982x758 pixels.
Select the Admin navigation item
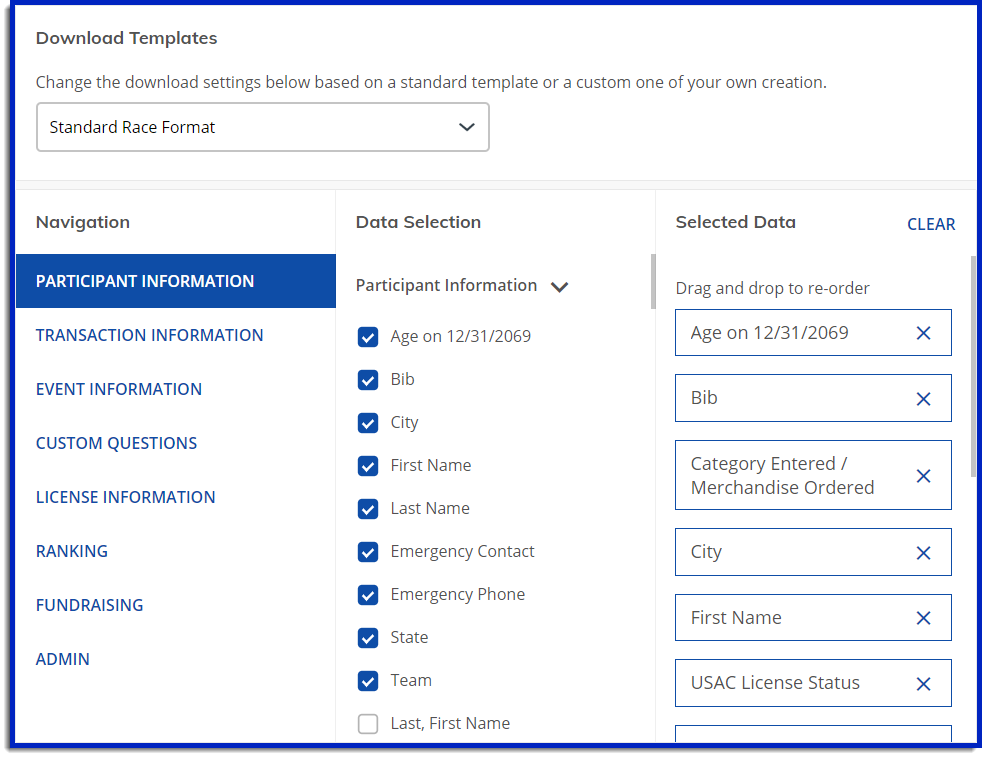(x=63, y=659)
